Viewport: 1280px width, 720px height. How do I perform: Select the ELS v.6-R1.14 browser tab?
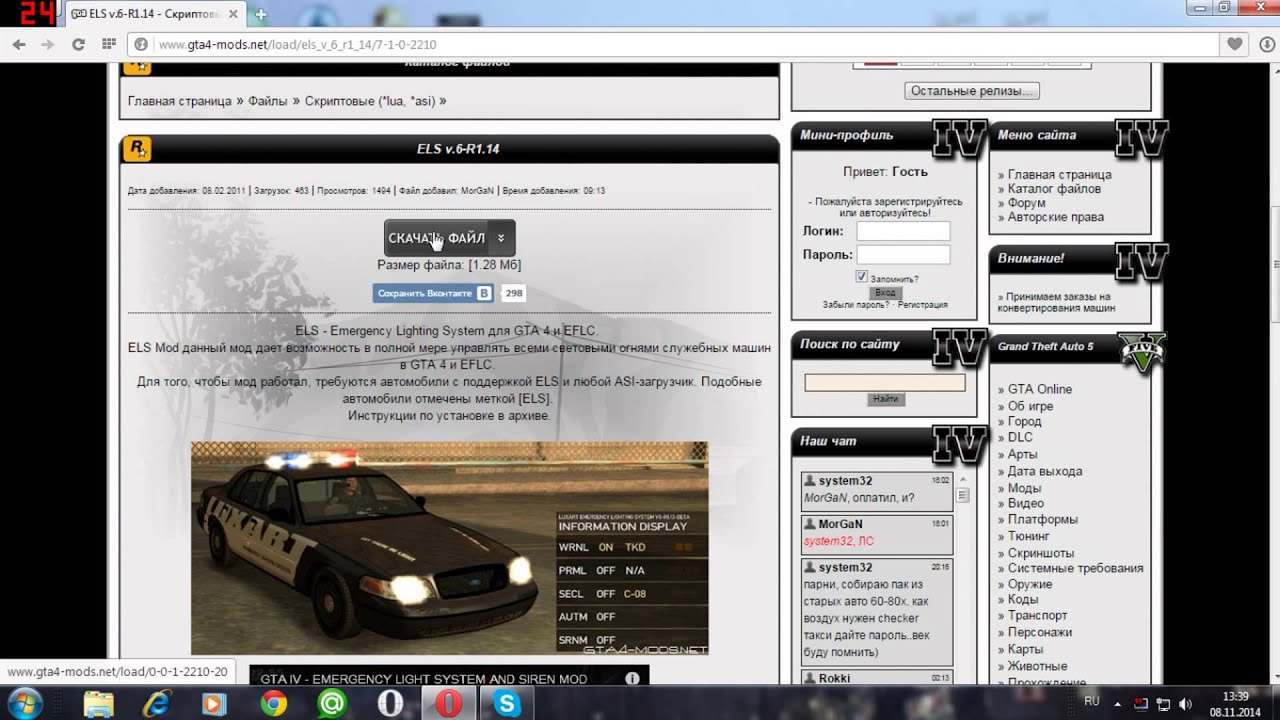pyautogui.click(x=155, y=15)
